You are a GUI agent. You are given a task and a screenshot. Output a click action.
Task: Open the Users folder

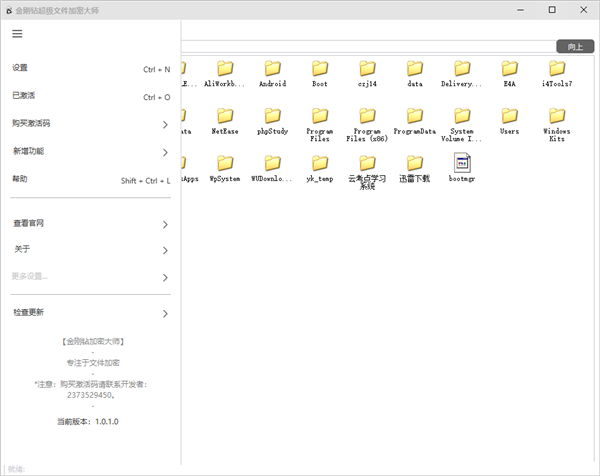coord(509,116)
